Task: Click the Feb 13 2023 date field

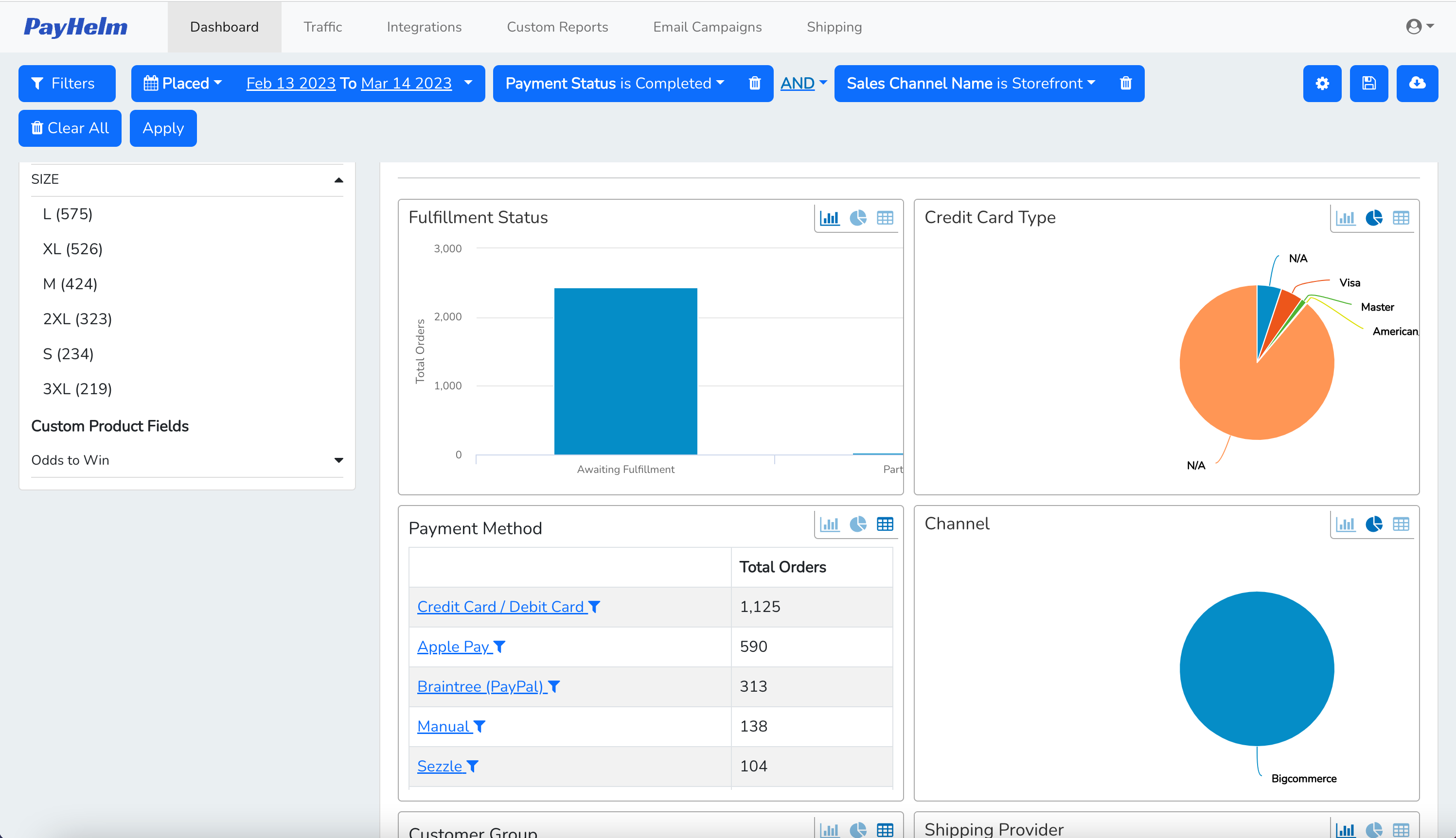Action: point(291,83)
